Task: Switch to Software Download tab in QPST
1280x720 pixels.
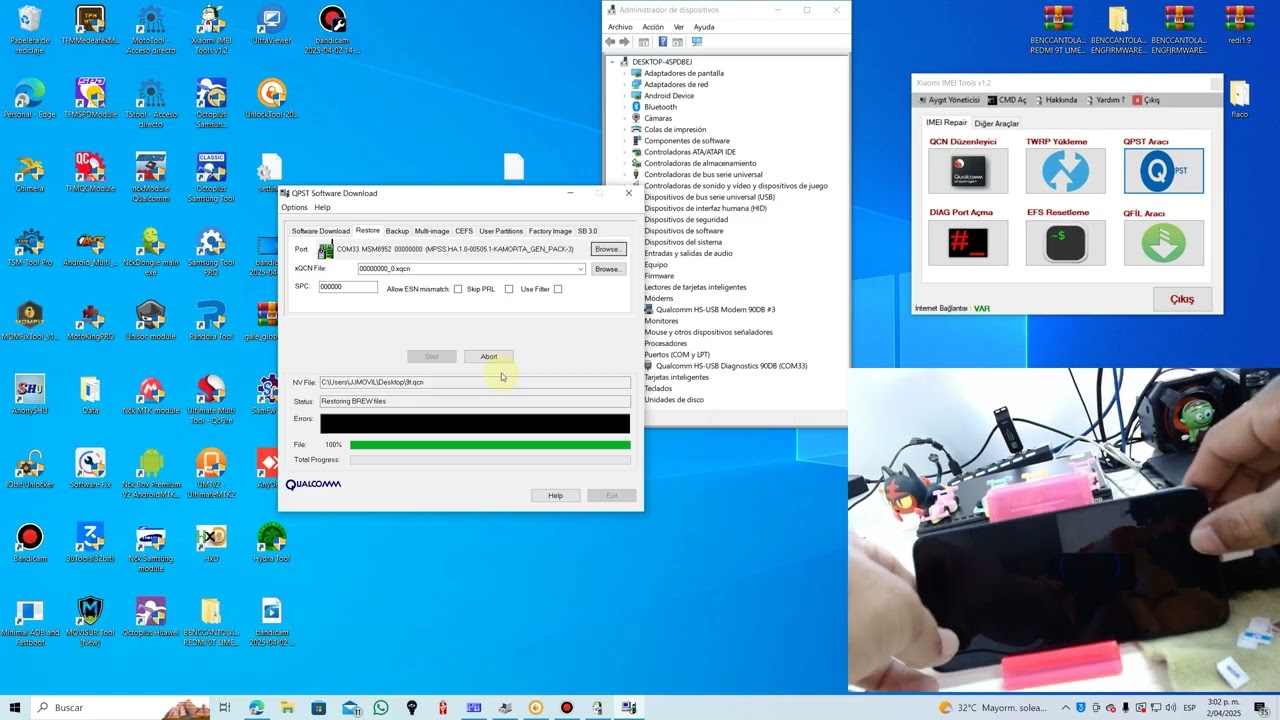Action: tap(320, 231)
